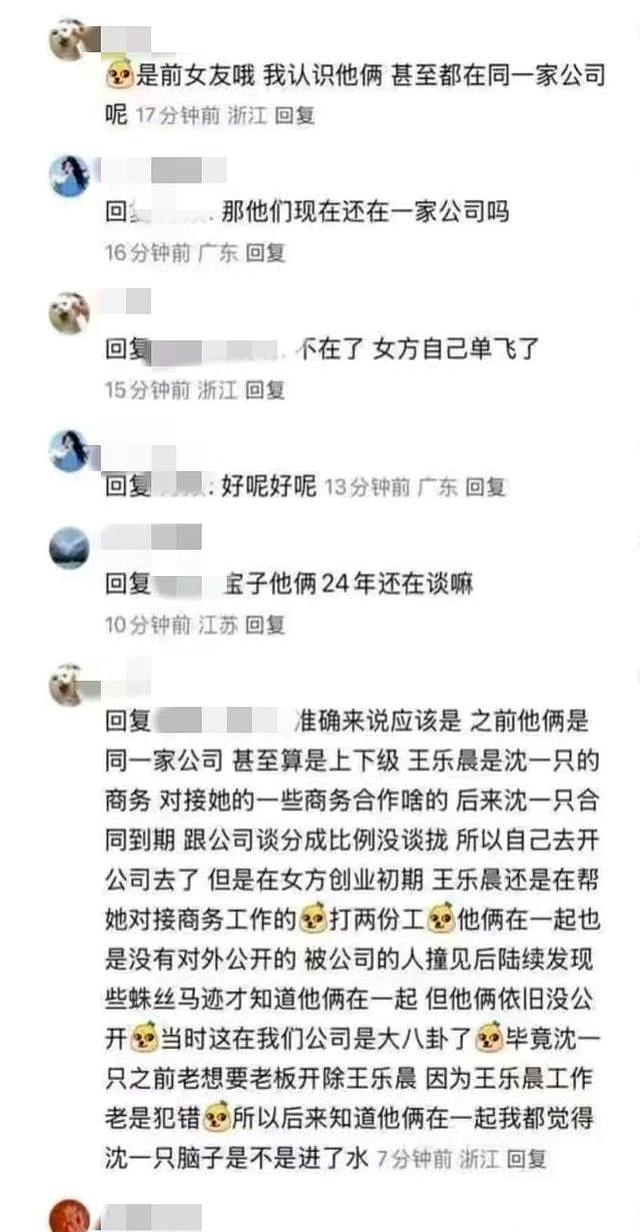Reply to the 15分钟前 浙江 comment
The height and width of the screenshot is (1232, 640).
[x=265, y=390]
